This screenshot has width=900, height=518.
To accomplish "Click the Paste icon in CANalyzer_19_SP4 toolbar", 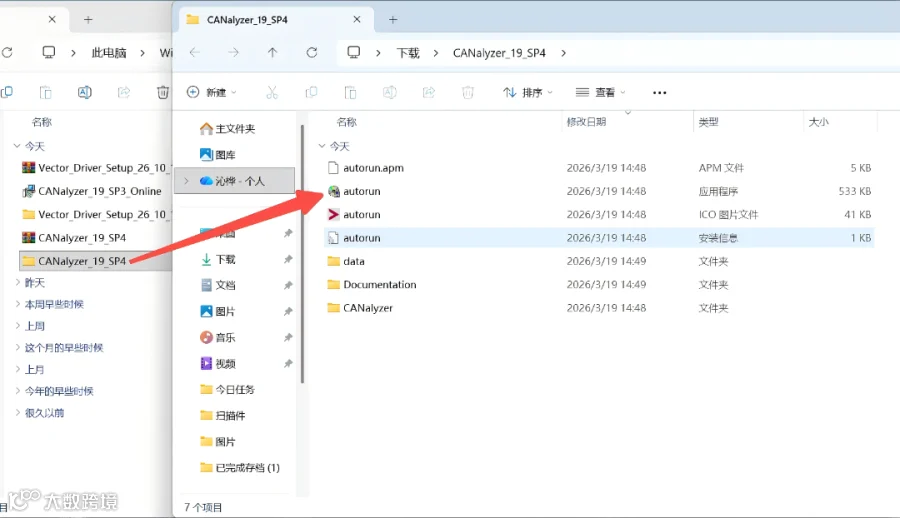I will pyautogui.click(x=350, y=92).
